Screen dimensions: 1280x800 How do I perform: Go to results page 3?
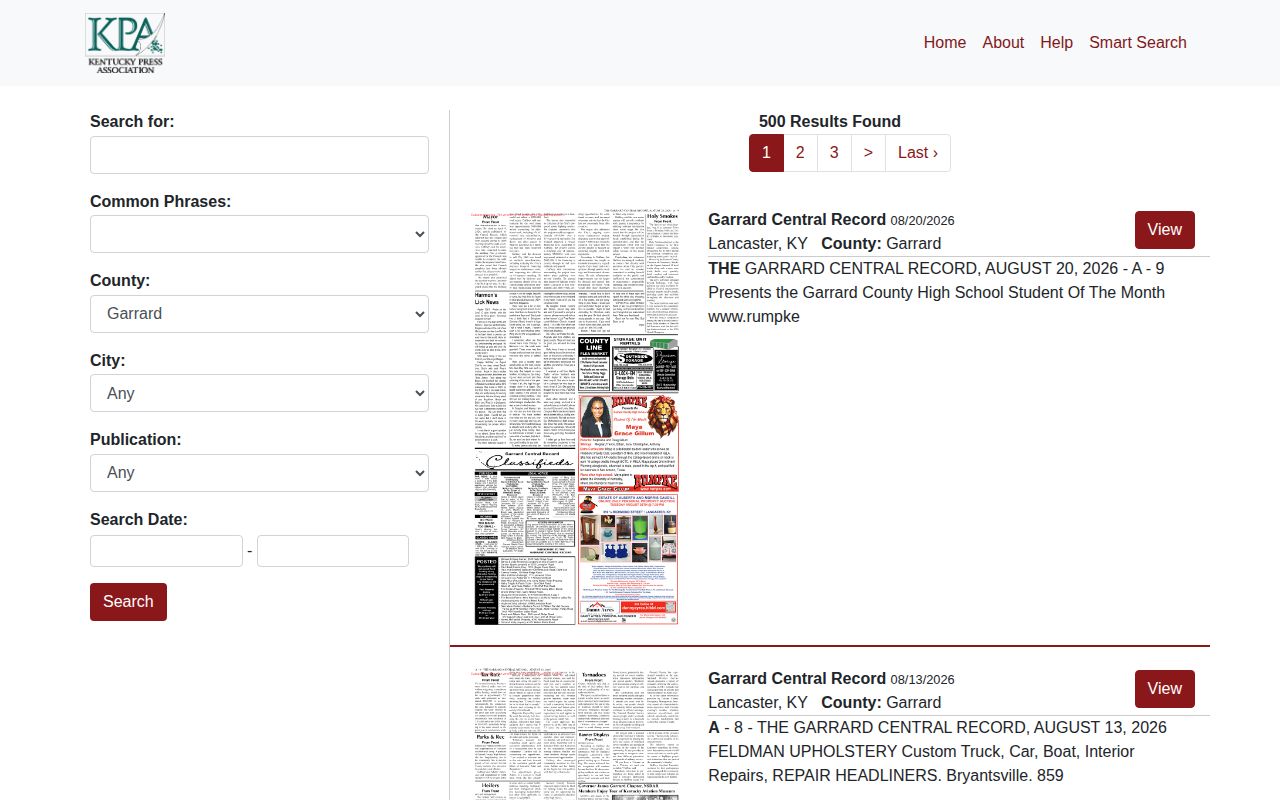834,153
